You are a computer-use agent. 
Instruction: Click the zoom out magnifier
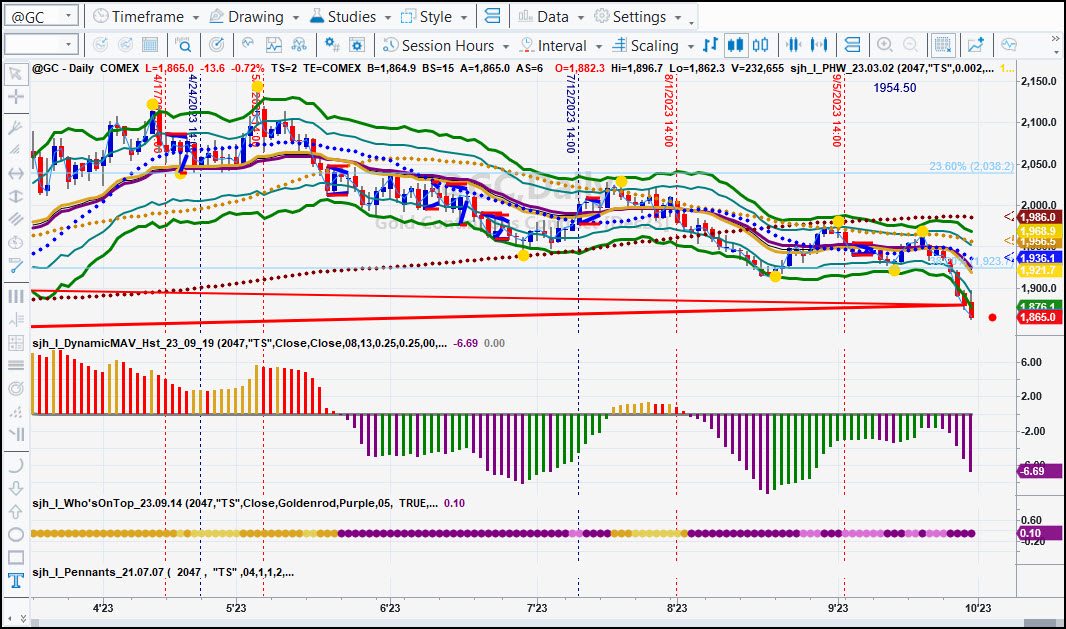click(910, 46)
